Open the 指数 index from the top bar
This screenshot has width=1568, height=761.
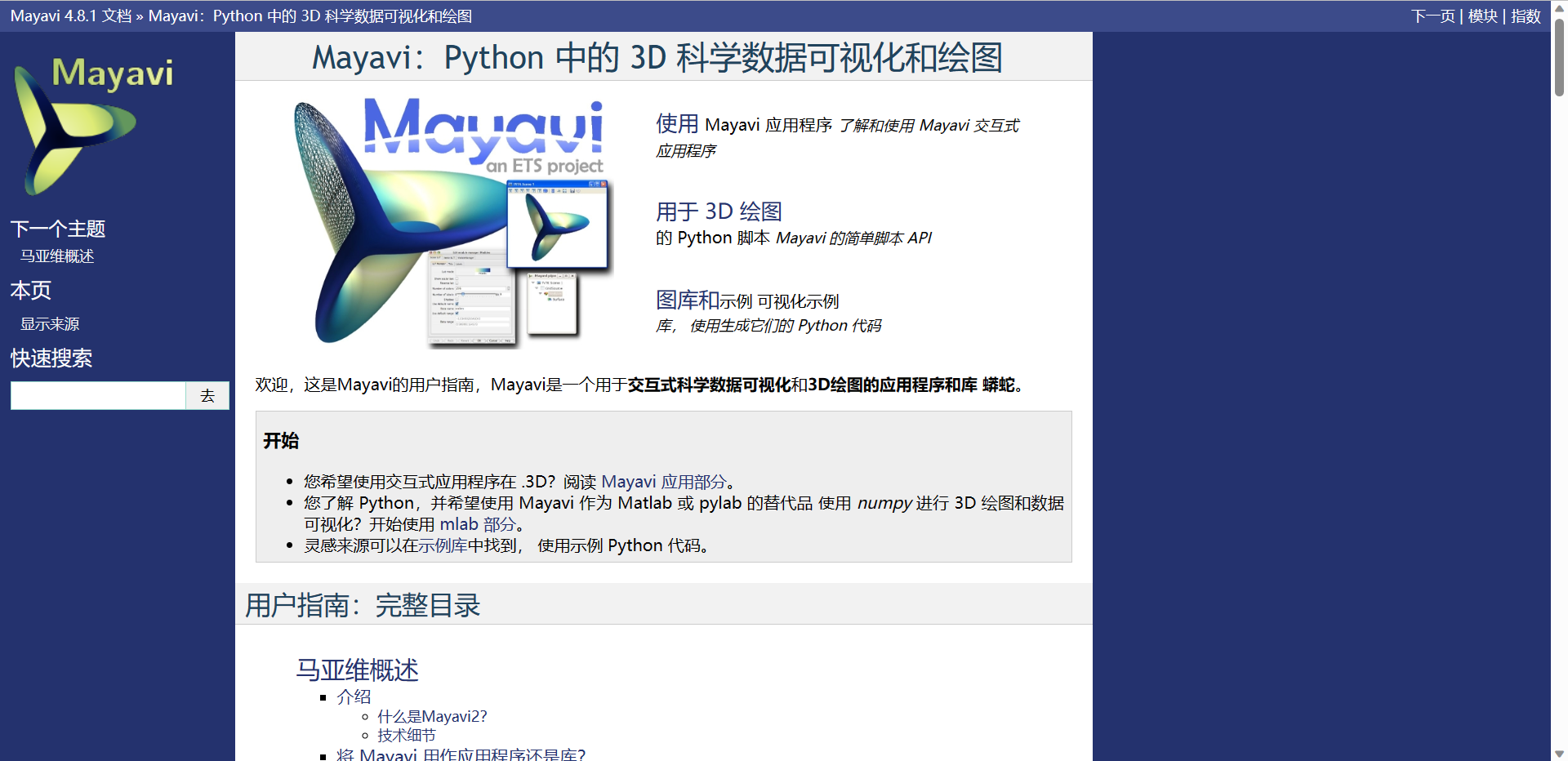(1526, 16)
